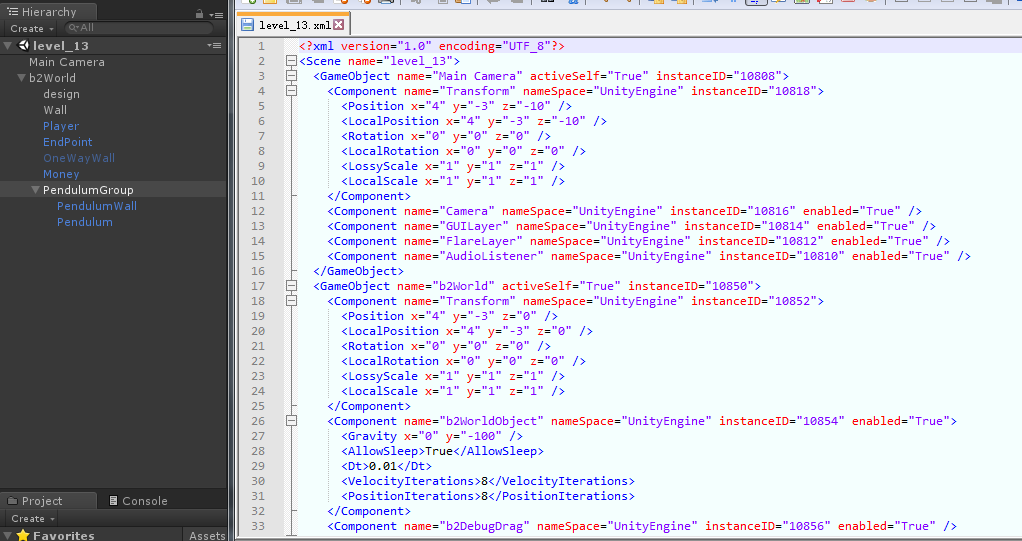Select b2World in the Hierarchy
1022x541 pixels.
tap(52, 78)
